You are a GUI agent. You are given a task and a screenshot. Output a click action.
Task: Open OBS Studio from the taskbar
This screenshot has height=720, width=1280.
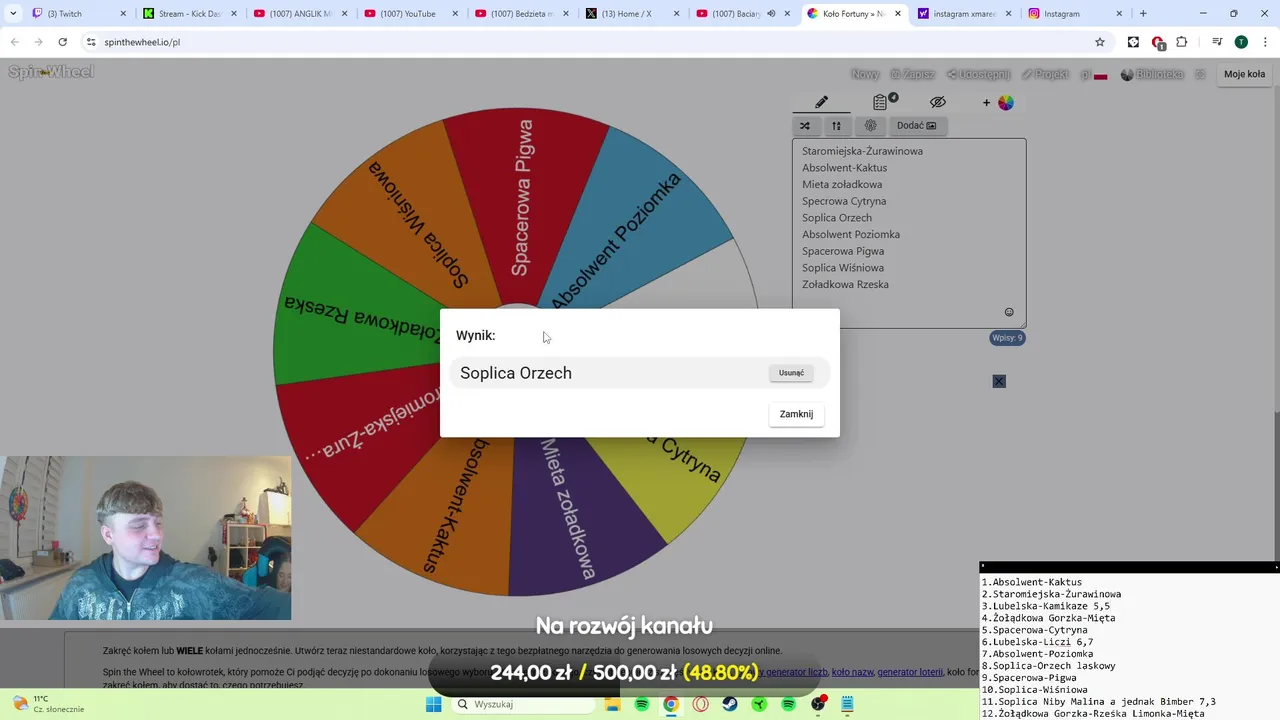click(819, 704)
